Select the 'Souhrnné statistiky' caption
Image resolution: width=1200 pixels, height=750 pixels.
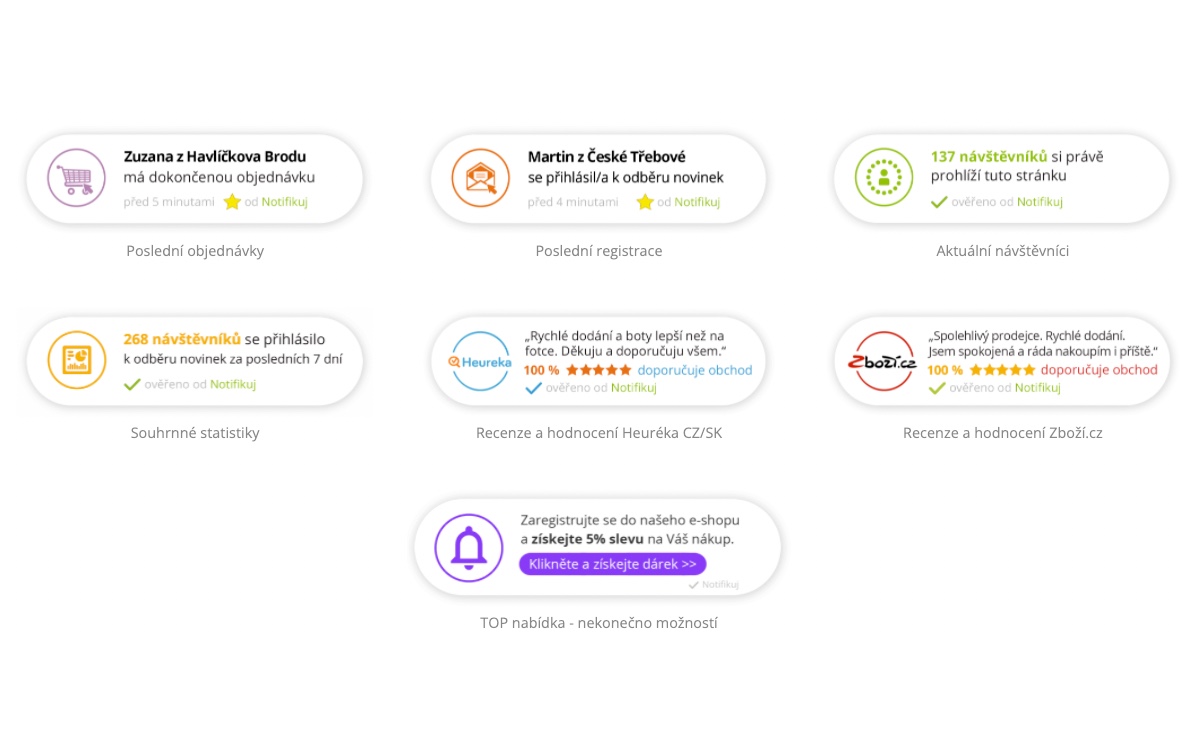pos(195,433)
